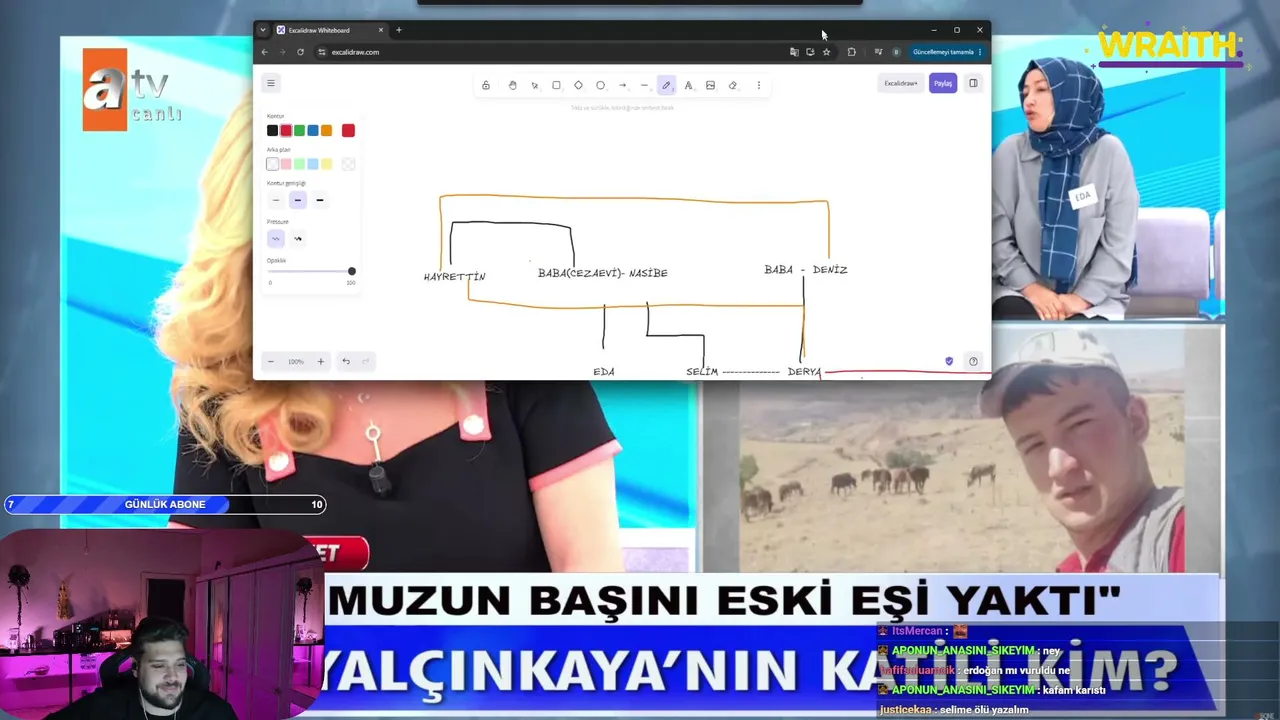Image resolution: width=1280 pixels, height=720 pixels.
Task: Choose thin stroke width
Action: click(x=276, y=200)
